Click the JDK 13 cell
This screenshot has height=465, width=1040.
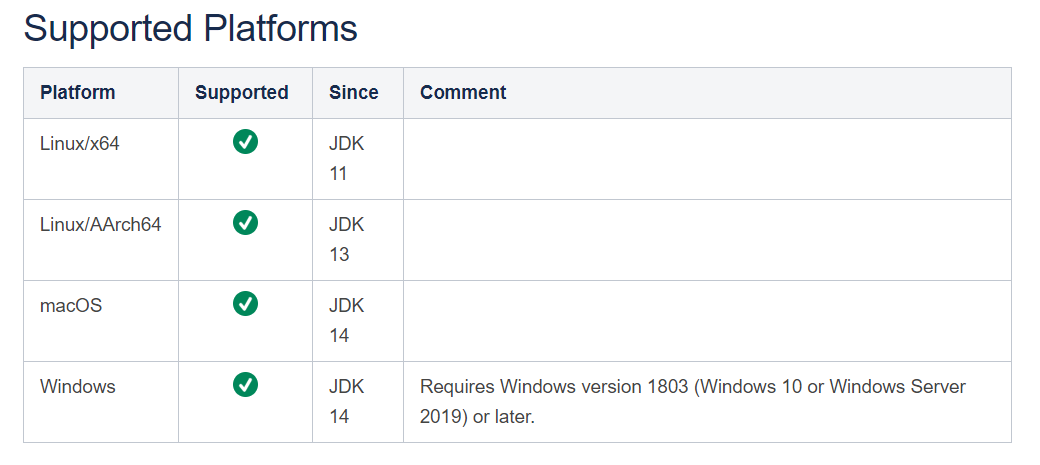(x=346, y=239)
